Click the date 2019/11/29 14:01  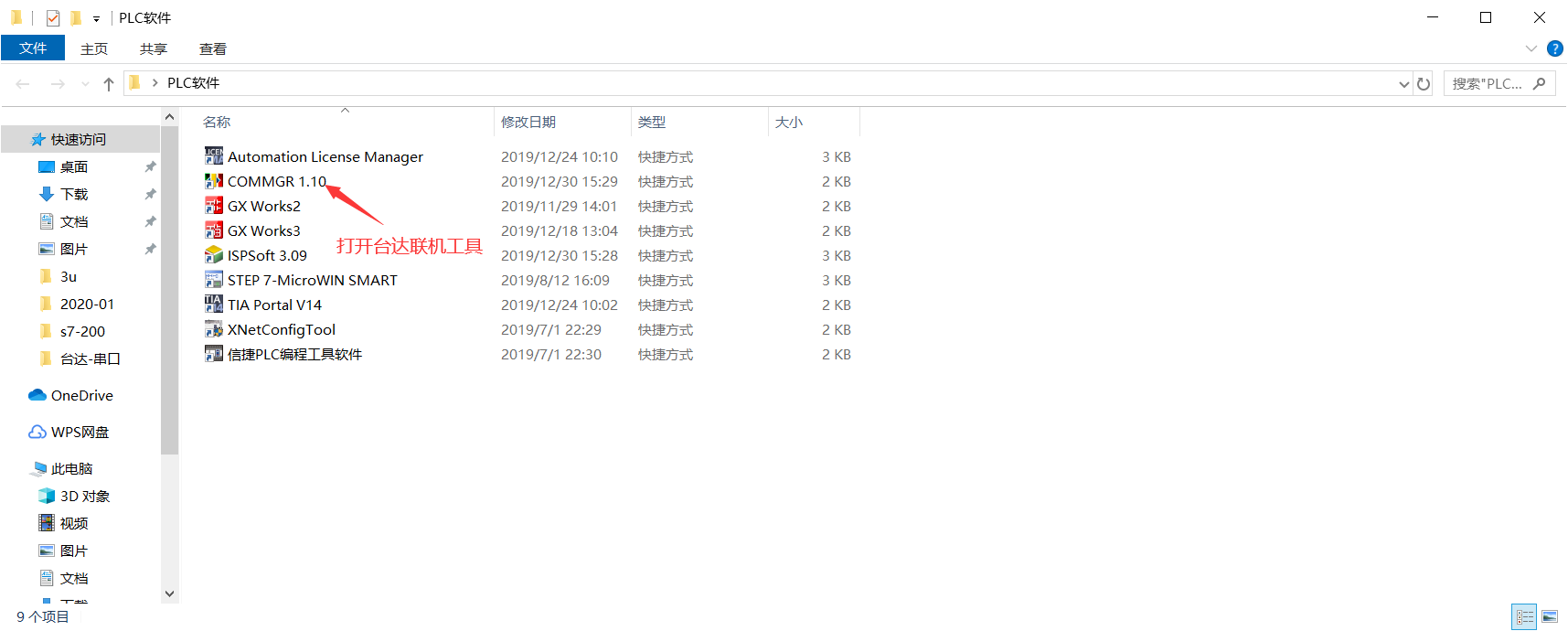560,206
